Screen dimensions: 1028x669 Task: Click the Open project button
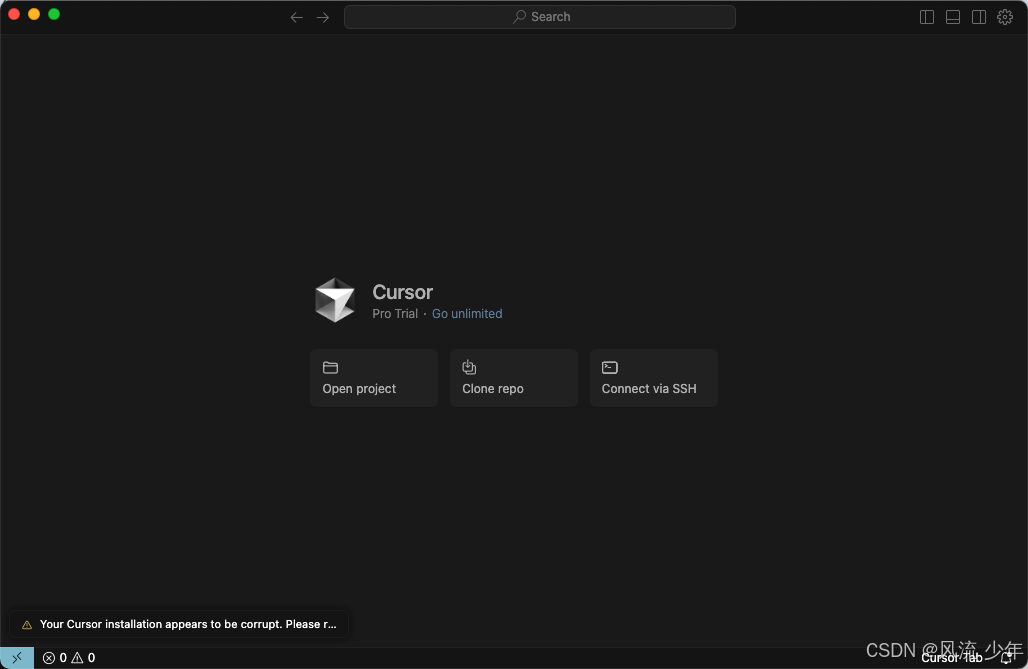click(x=374, y=378)
